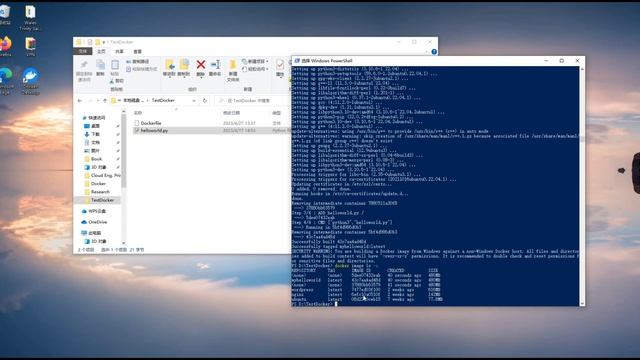Click the TestDocker address bar breadcrumb
This screenshot has height=360, width=640.
pyautogui.click(x=163, y=100)
